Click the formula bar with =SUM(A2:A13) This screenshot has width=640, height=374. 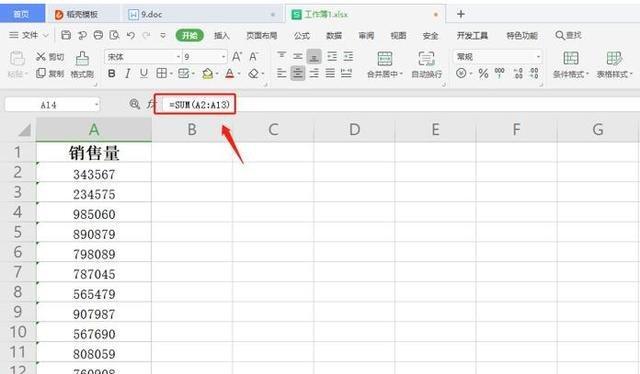pyautogui.click(x=400, y=105)
